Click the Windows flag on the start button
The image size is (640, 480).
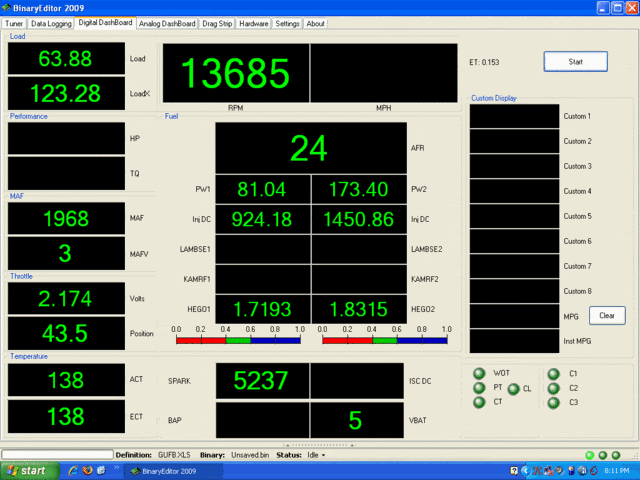pos(12,471)
